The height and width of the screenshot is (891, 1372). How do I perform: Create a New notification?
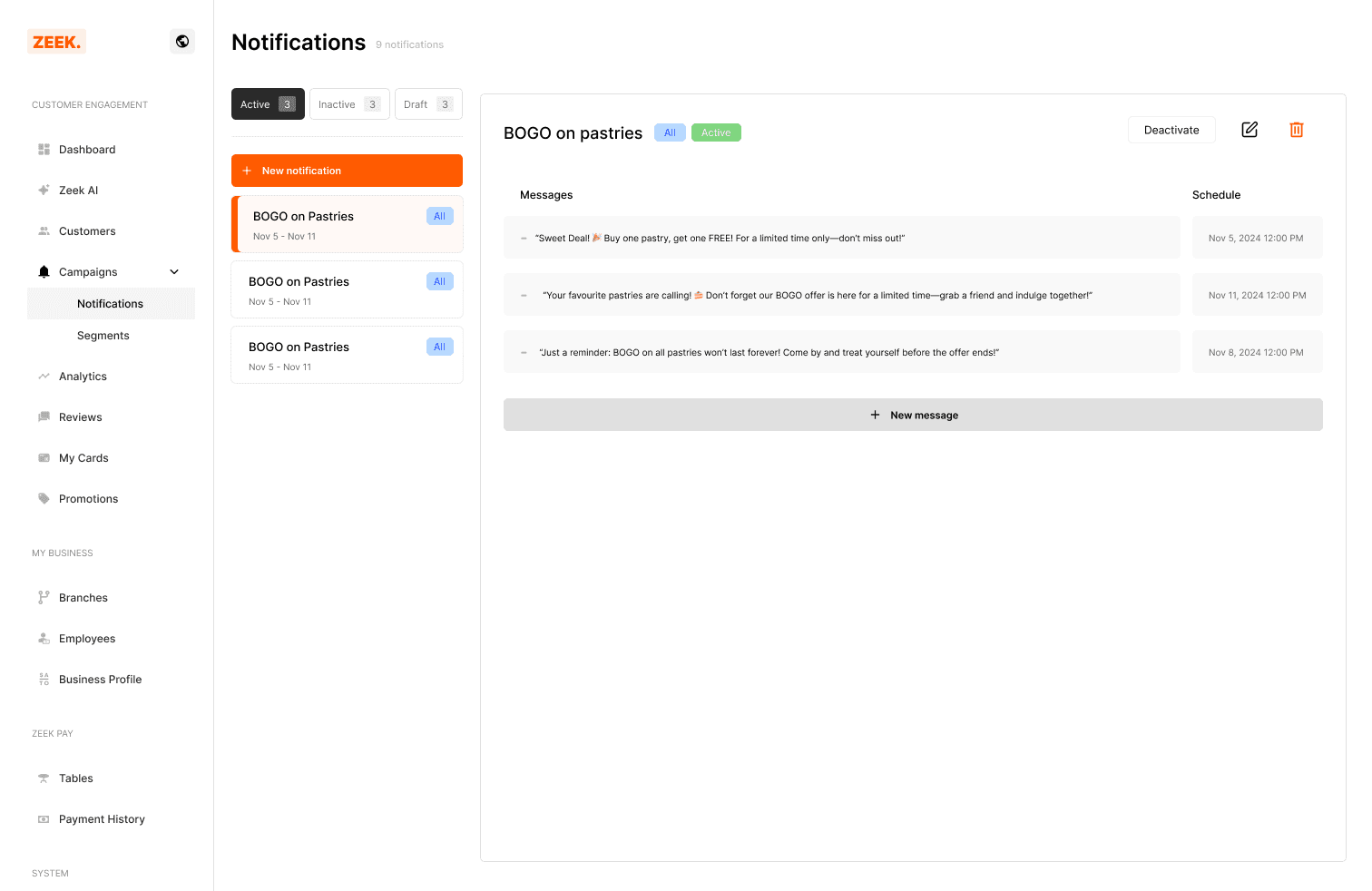[347, 171]
